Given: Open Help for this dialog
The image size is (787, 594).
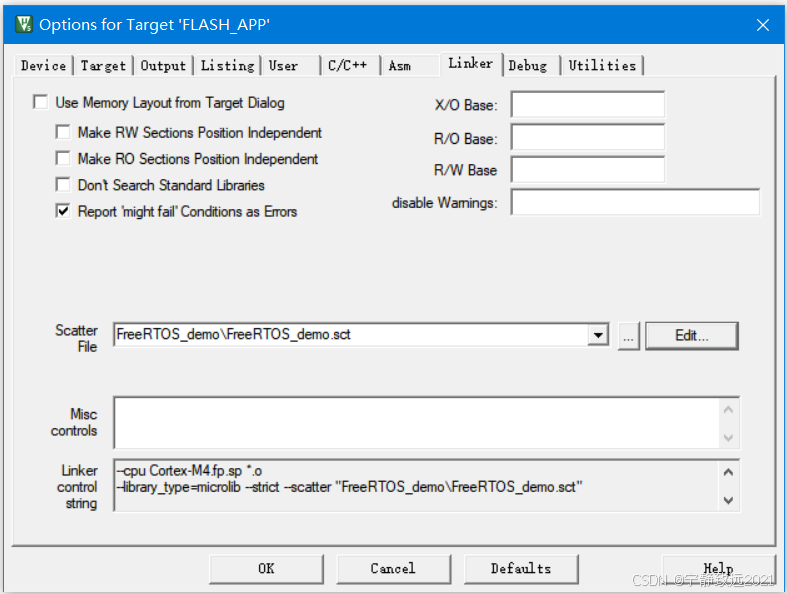Looking at the screenshot, I should click(719, 569).
